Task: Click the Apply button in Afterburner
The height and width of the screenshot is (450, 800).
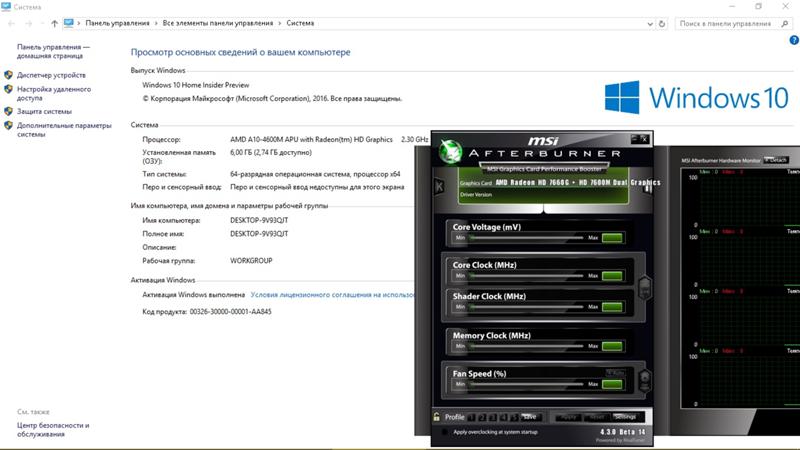Action: [568, 417]
